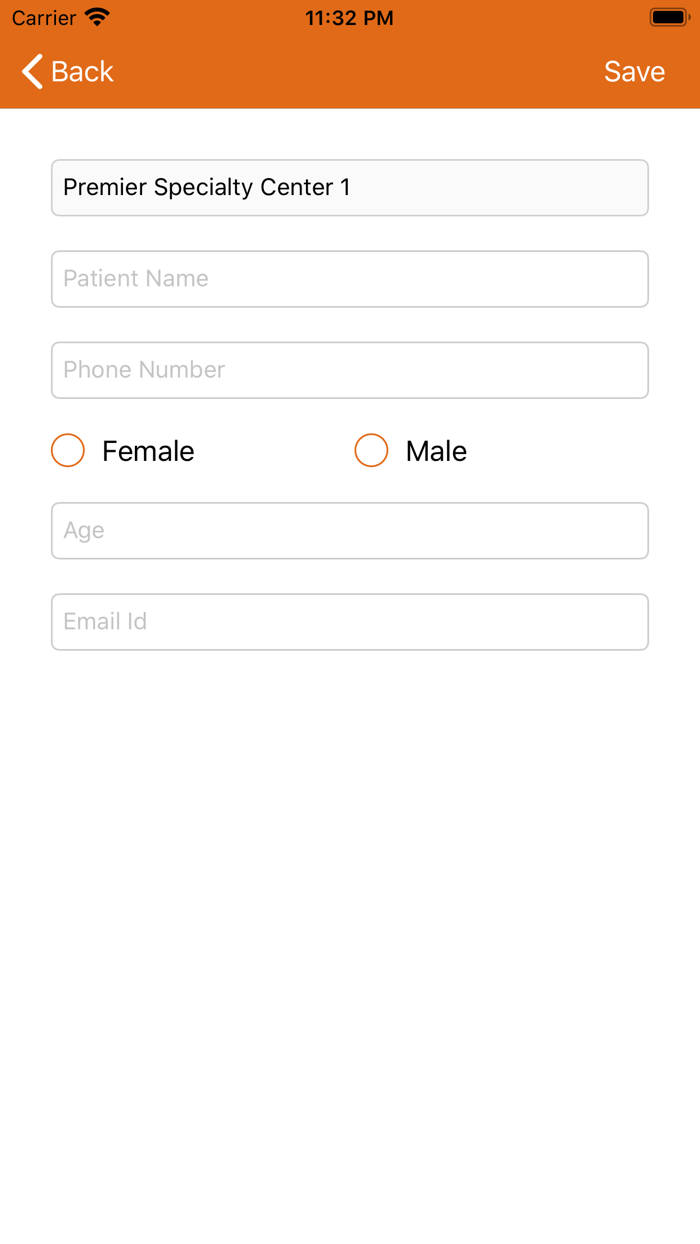Tap empty middle of orange navigation bar
The image size is (700, 1244).
tap(350, 72)
